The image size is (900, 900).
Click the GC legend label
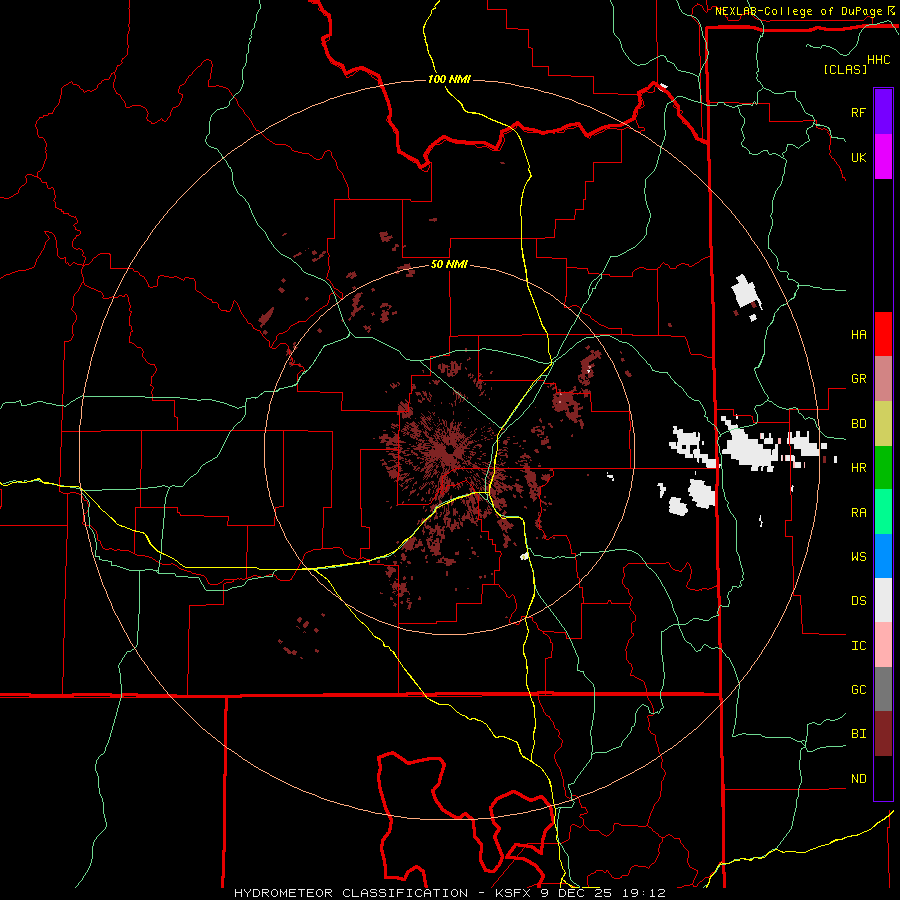(x=858, y=689)
